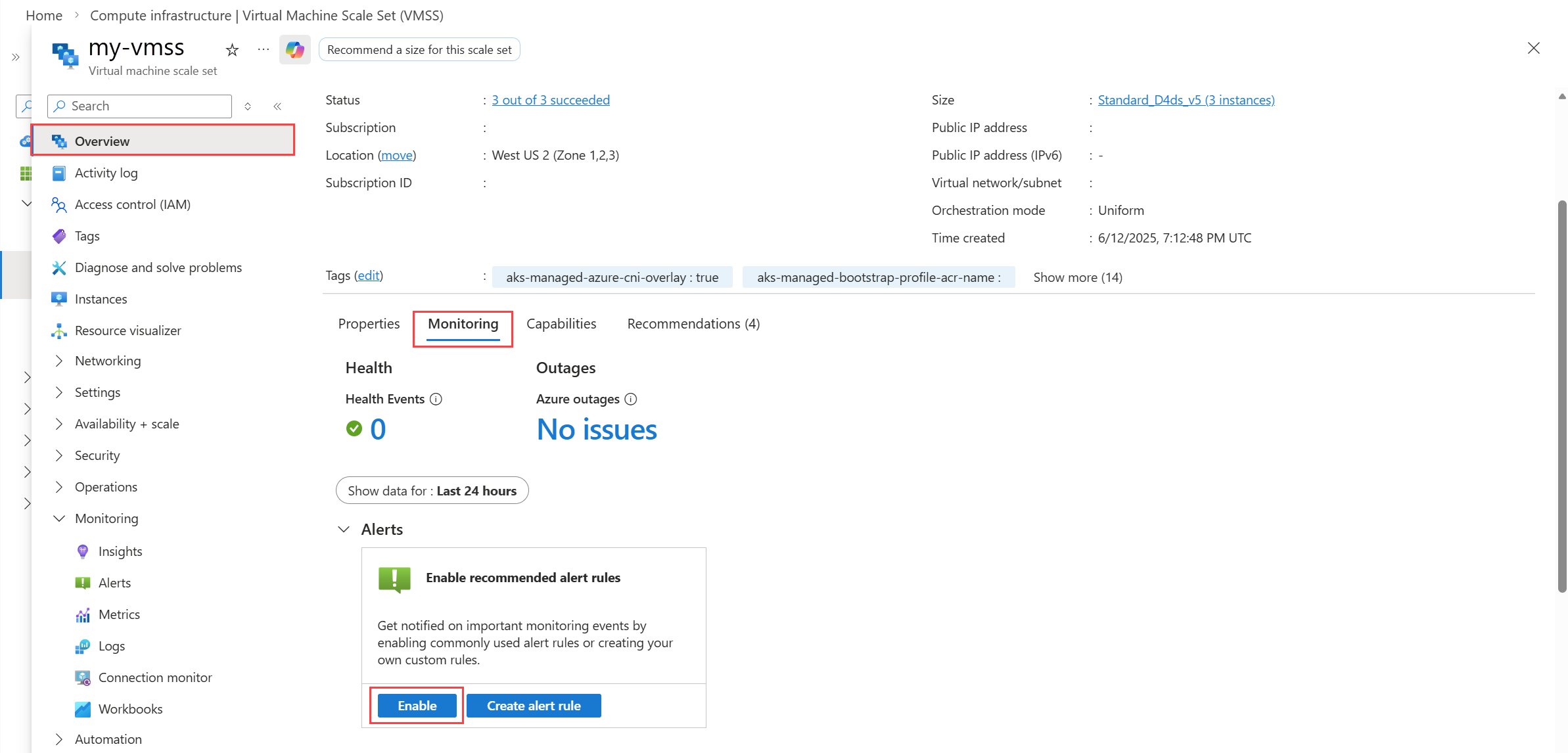
Task: Select the Monitoring tab
Action: (463, 324)
